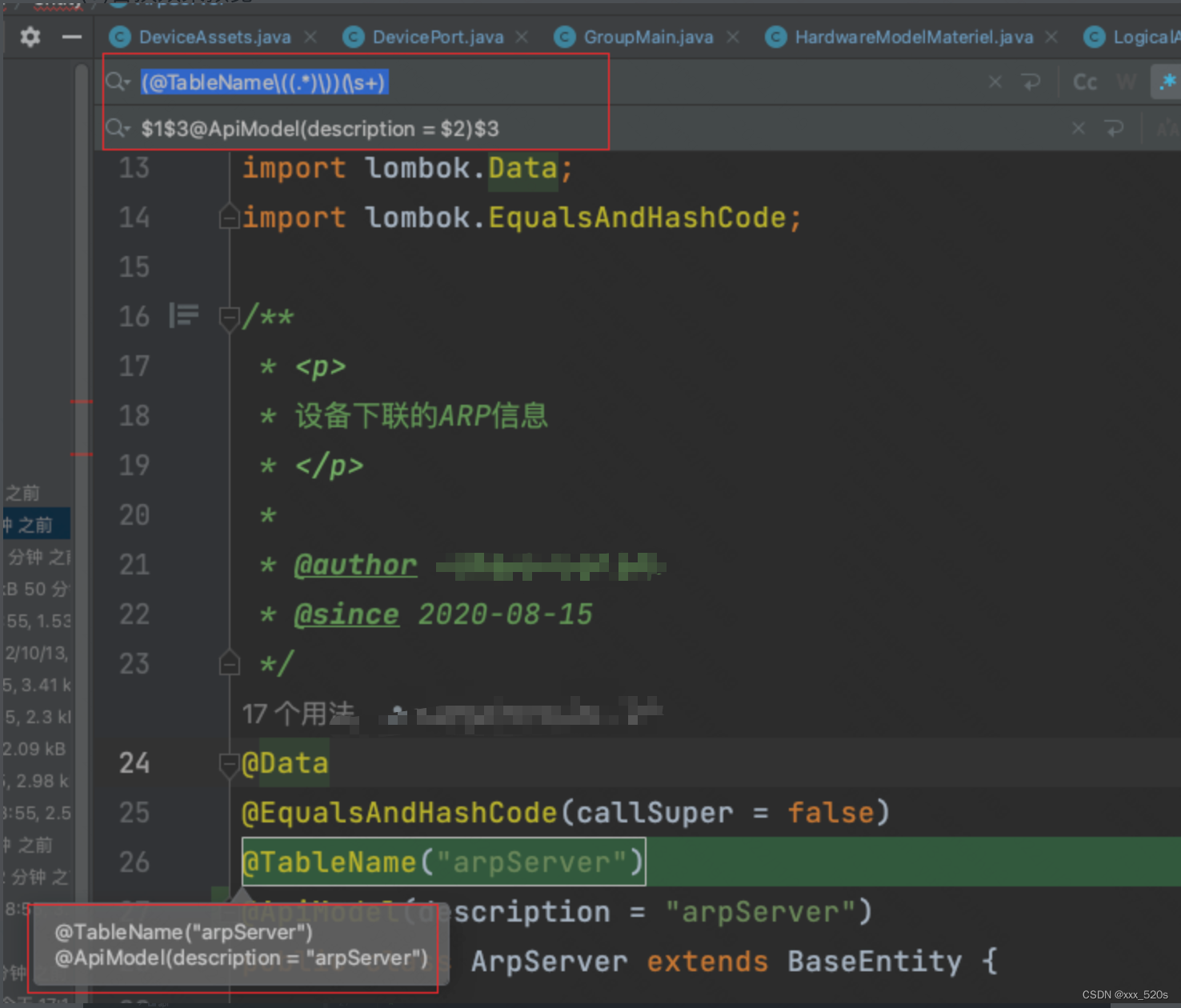Screen dimensions: 1181x1008
Task: Close the HardwareModelMateriel.java tab
Action: (1051, 37)
